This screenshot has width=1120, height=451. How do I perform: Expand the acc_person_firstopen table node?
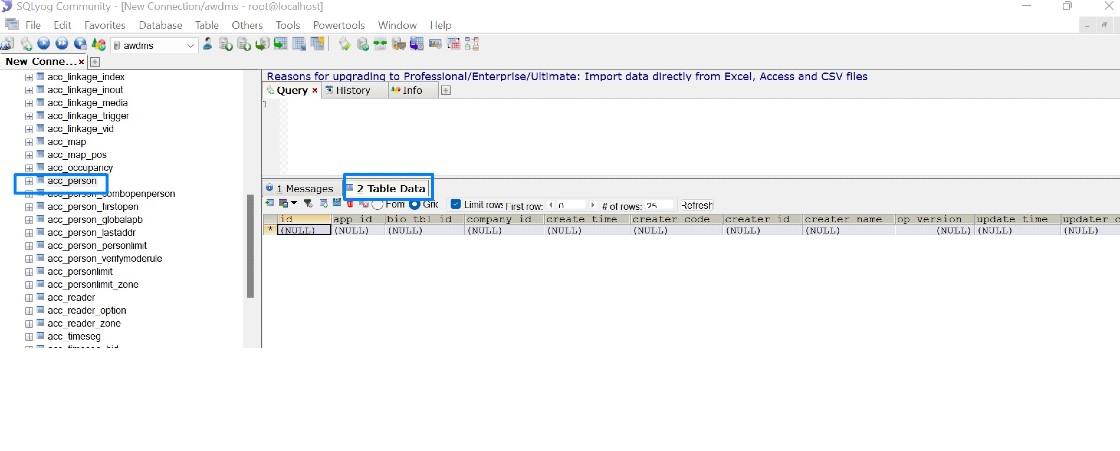29,207
